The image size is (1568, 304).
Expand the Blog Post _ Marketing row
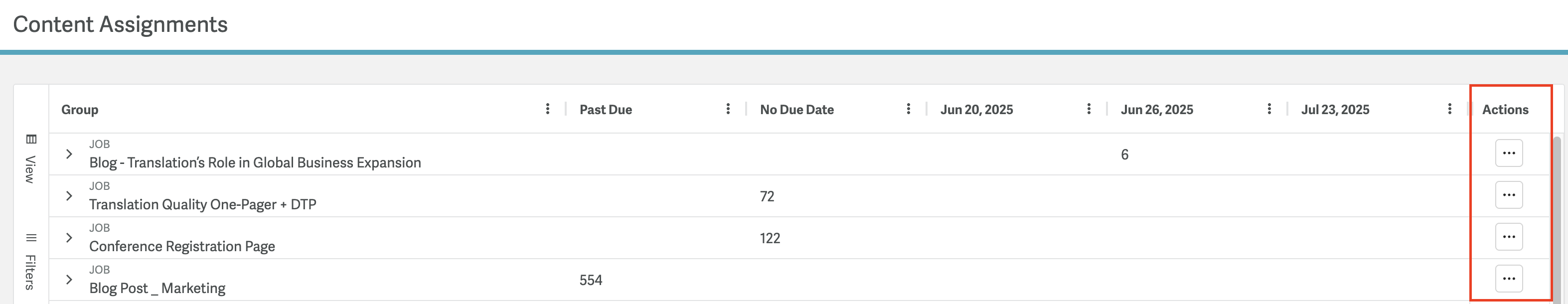pyautogui.click(x=69, y=280)
